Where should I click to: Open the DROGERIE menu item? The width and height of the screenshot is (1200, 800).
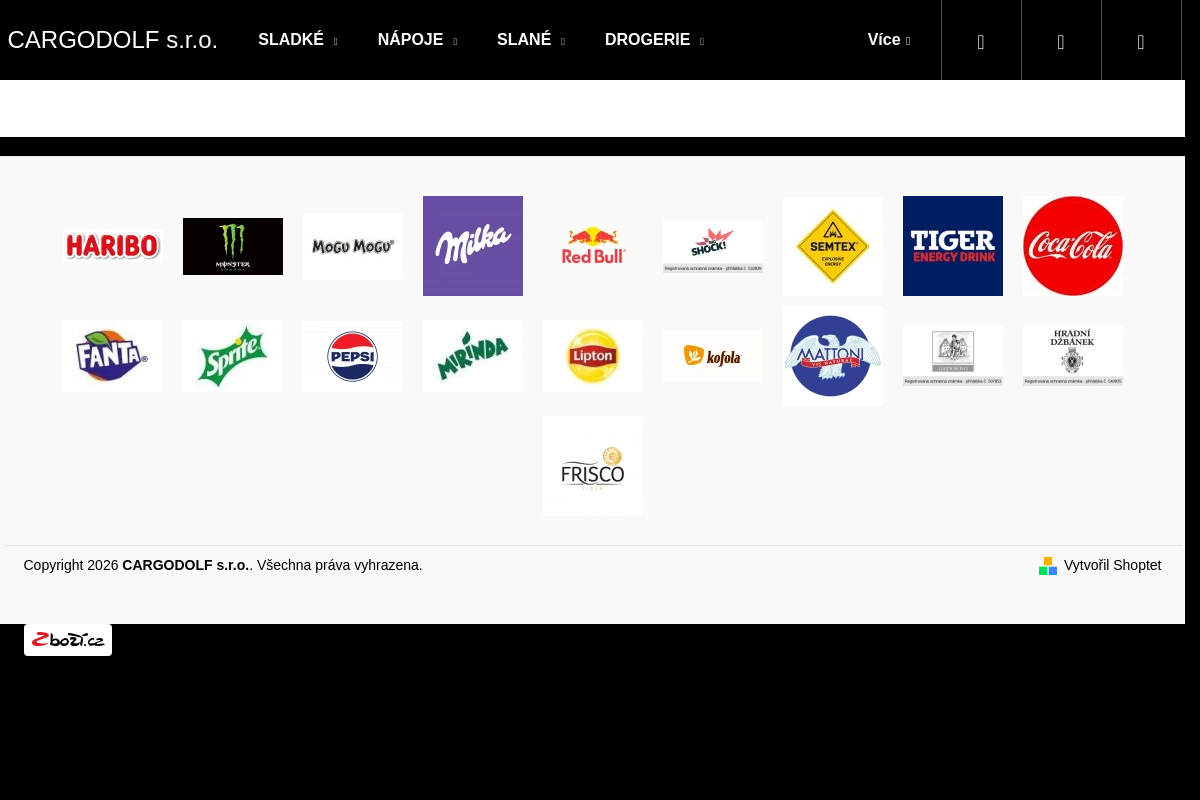pos(654,40)
